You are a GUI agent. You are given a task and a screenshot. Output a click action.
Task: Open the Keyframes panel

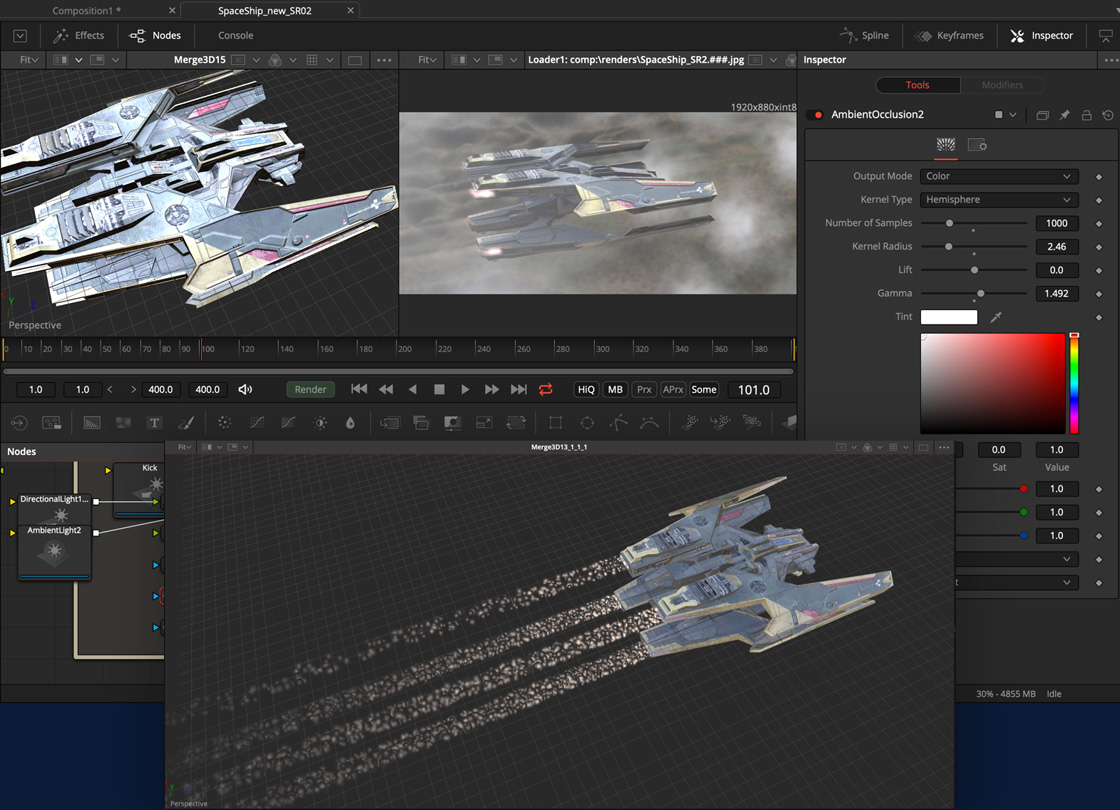coord(949,35)
